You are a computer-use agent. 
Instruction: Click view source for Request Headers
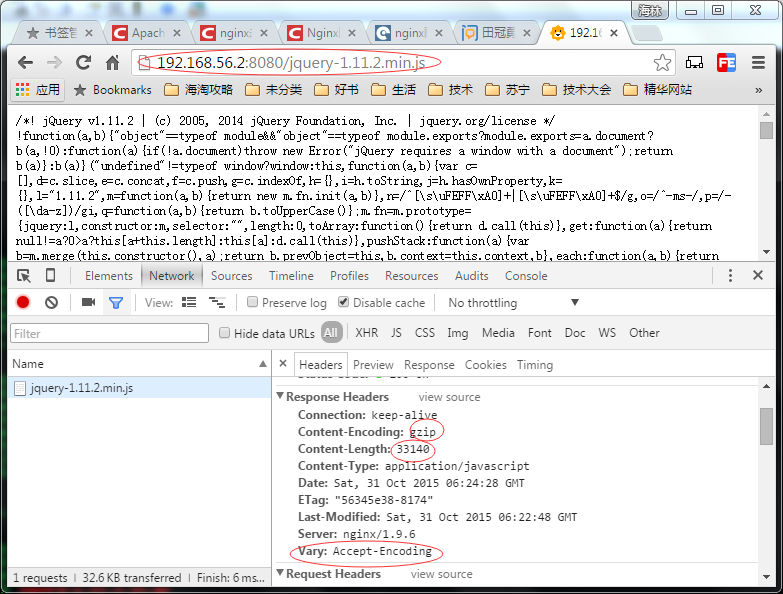[441, 574]
